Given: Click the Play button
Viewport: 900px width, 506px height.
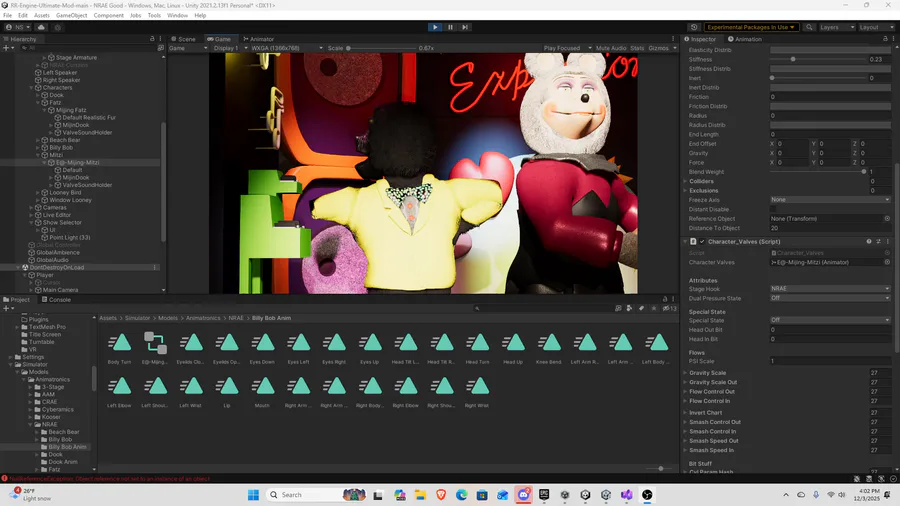Looking at the screenshot, I should pyautogui.click(x=435, y=27).
